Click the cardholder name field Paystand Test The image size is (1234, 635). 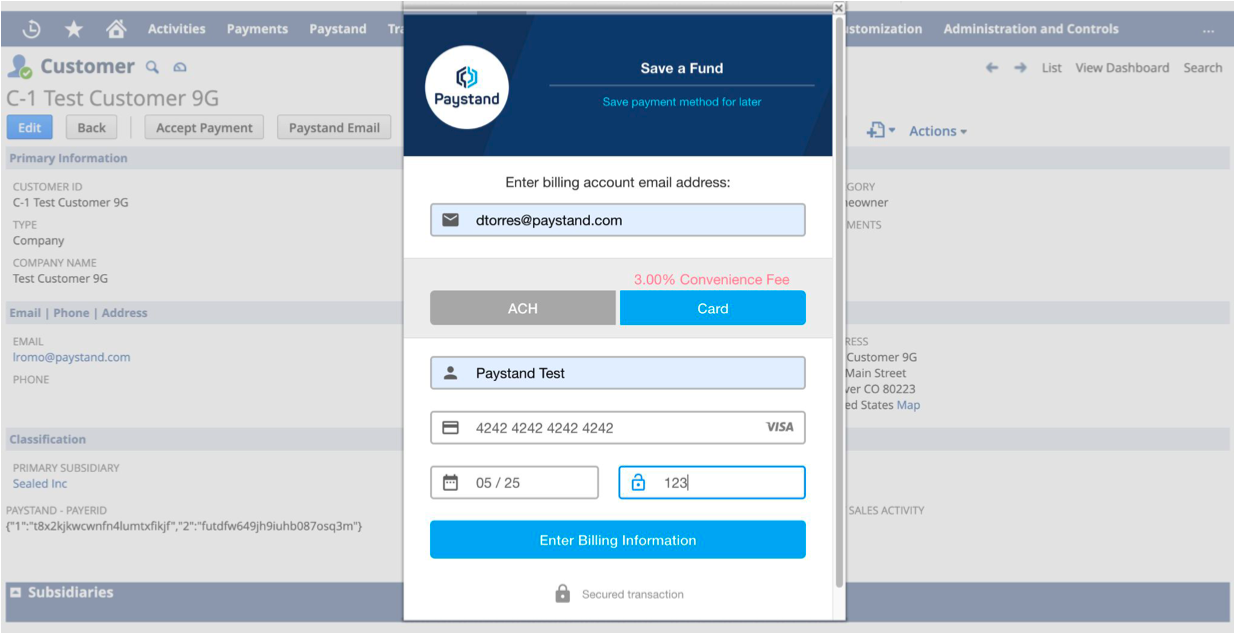pos(618,373)
